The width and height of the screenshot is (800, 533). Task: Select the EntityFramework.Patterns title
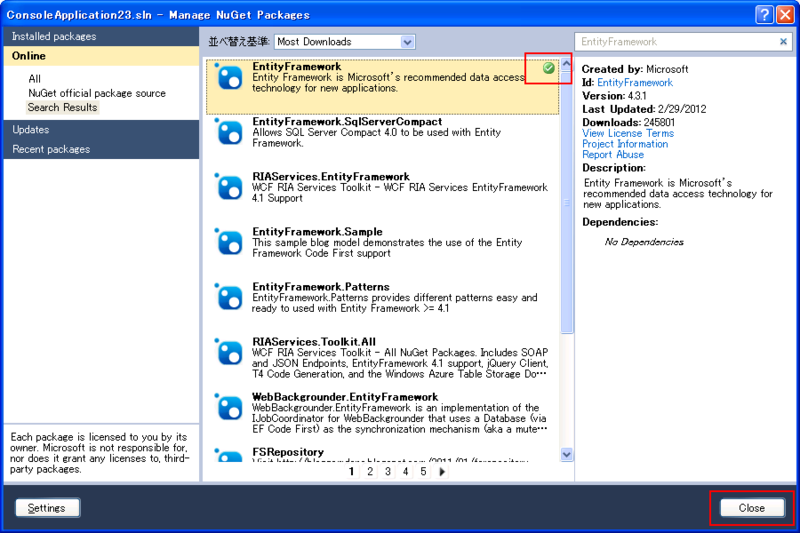320,287
